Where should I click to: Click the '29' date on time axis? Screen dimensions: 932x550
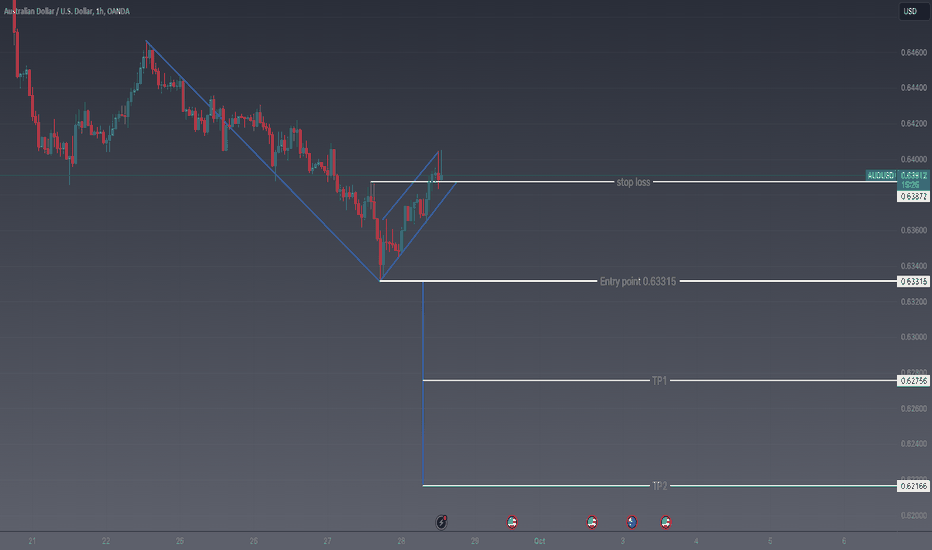click(x=475, y=541)
